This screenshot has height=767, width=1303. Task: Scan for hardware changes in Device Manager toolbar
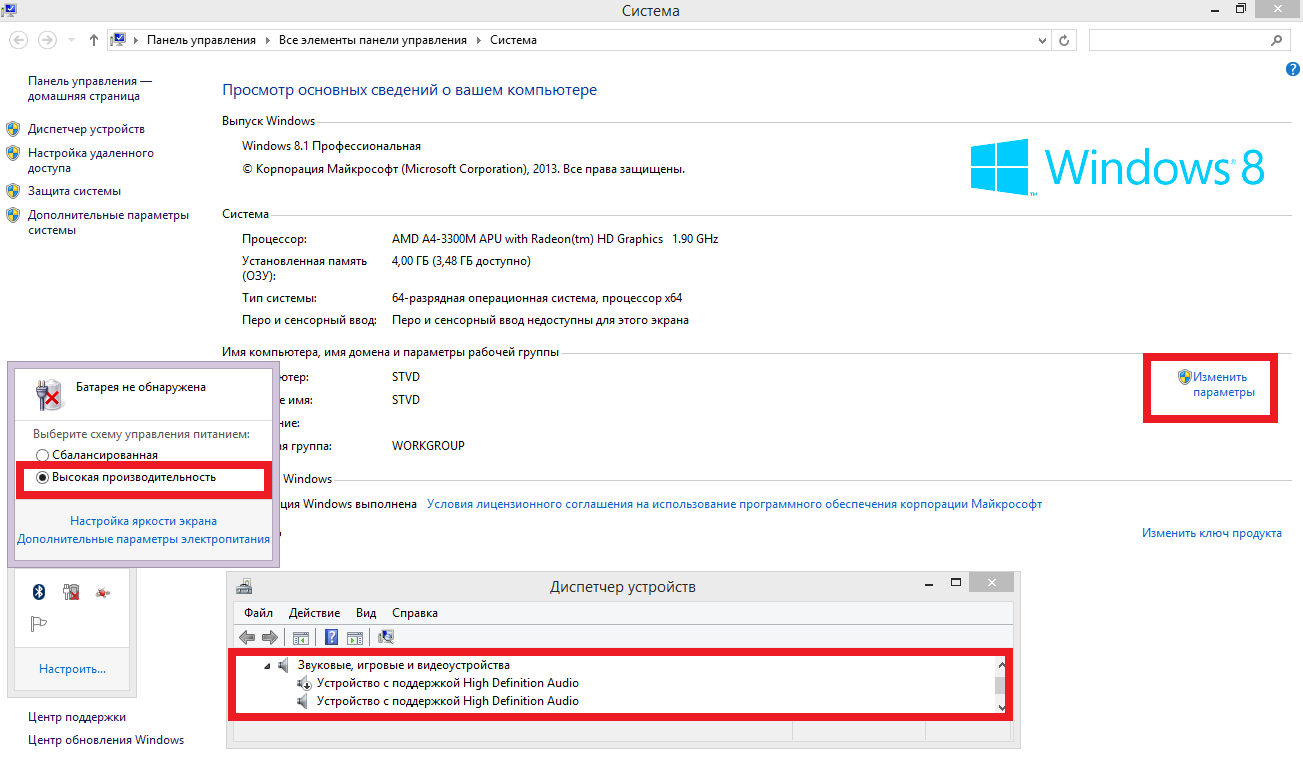click(x=387, y=637)
